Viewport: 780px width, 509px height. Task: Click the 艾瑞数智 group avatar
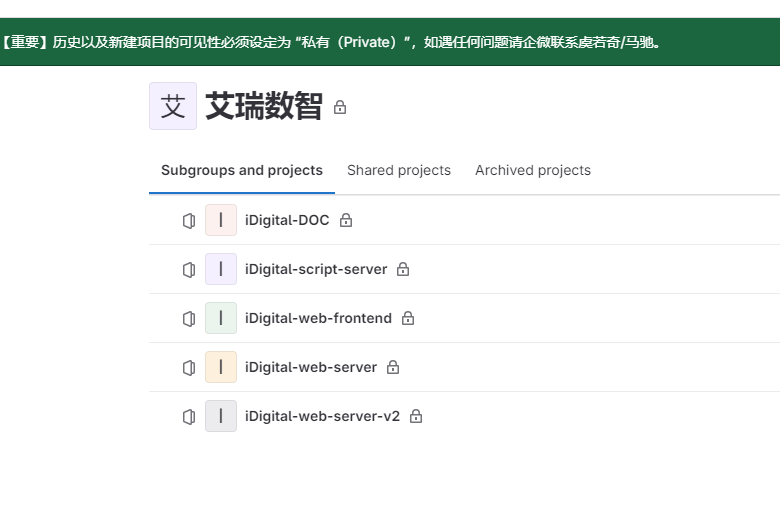[x=173, y=106]
